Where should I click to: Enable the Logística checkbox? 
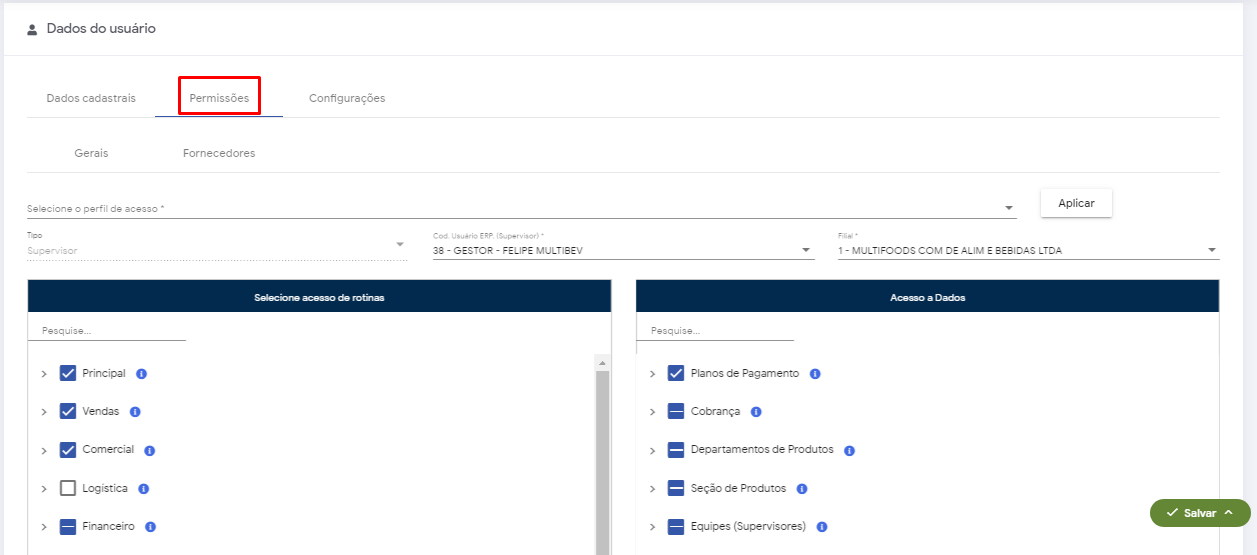(68, 488)
